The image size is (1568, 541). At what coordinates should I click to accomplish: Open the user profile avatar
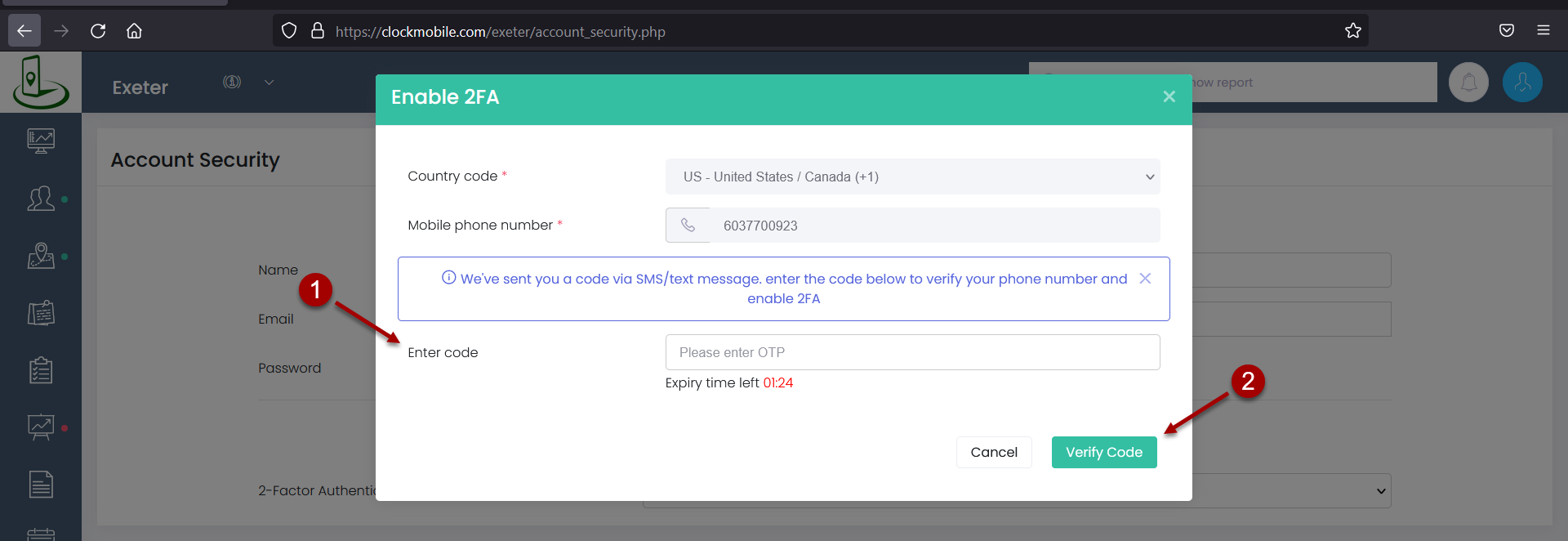tap(1522, 83)
